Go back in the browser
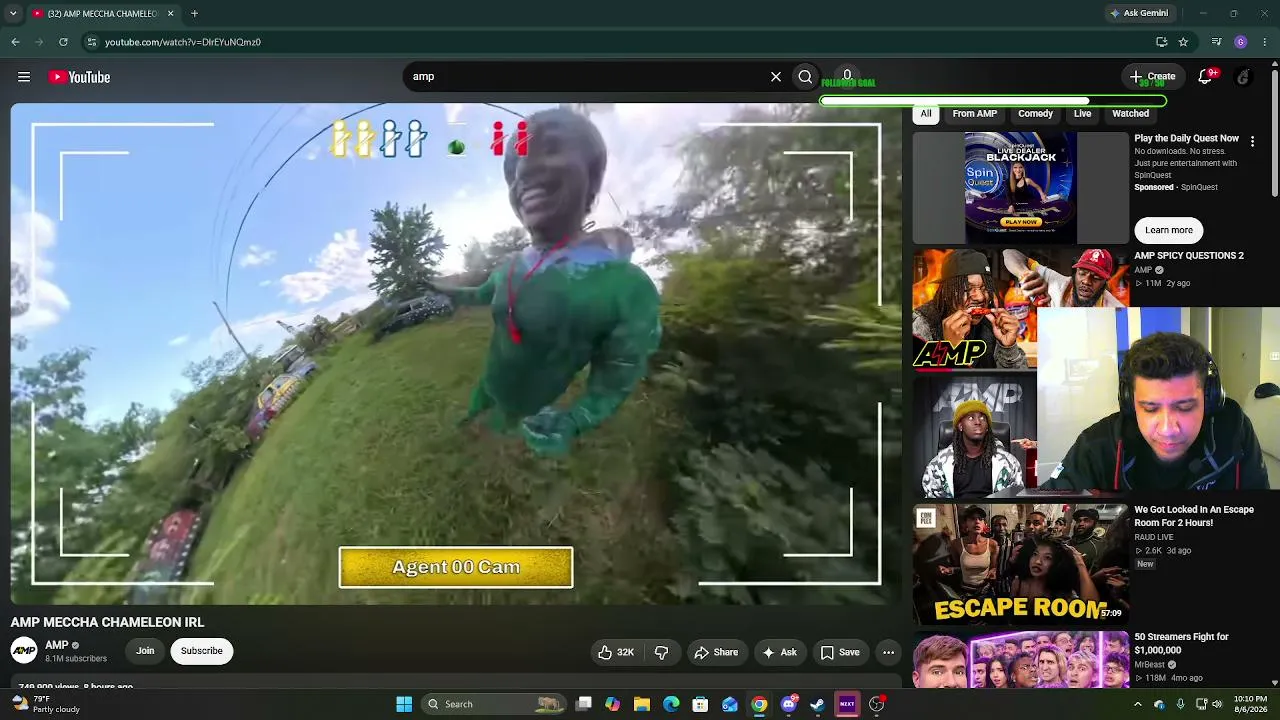 pos(15,42)
